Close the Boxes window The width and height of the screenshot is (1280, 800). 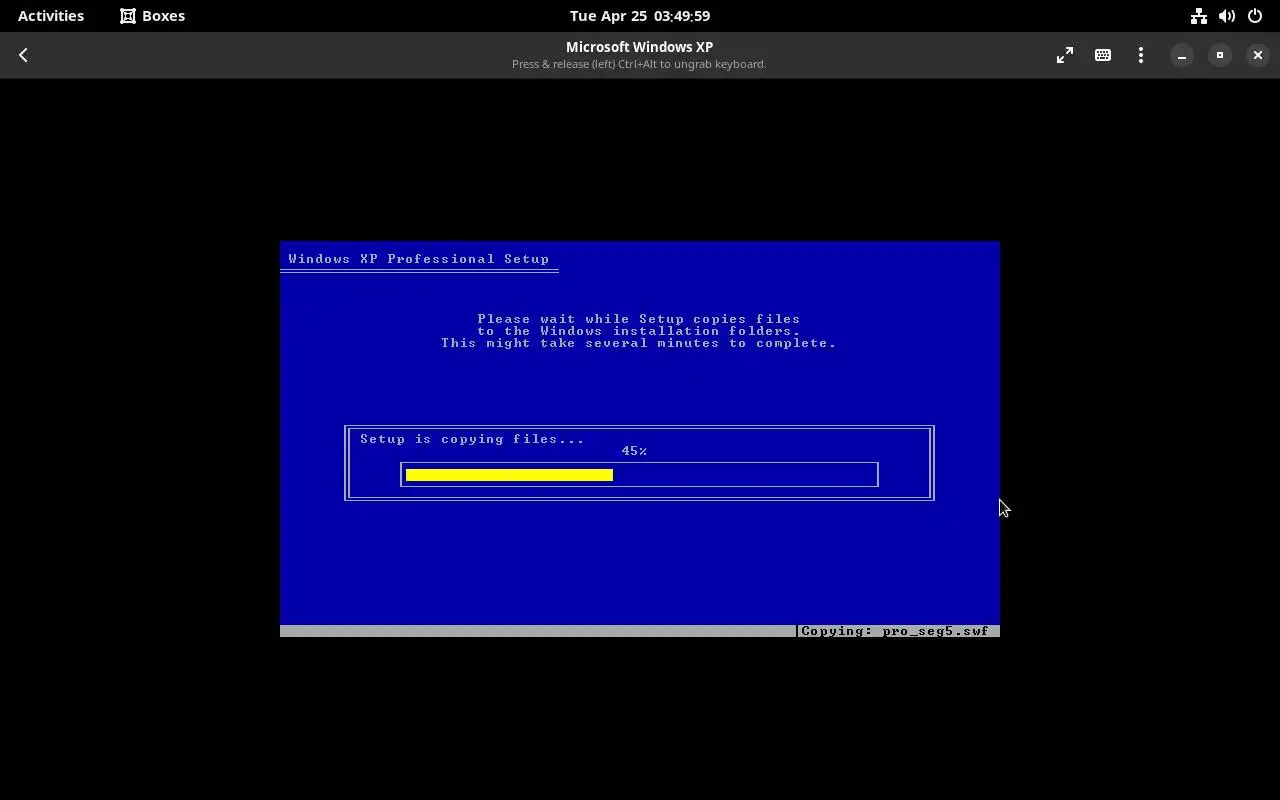[x=1258, y=55]
